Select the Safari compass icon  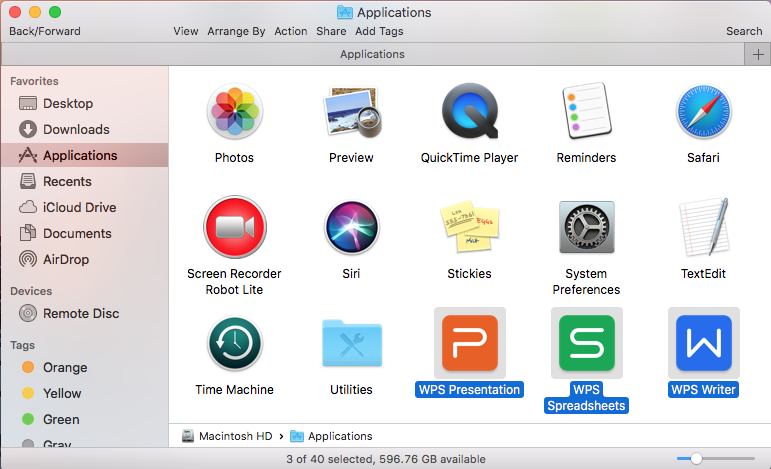(704, 111)
